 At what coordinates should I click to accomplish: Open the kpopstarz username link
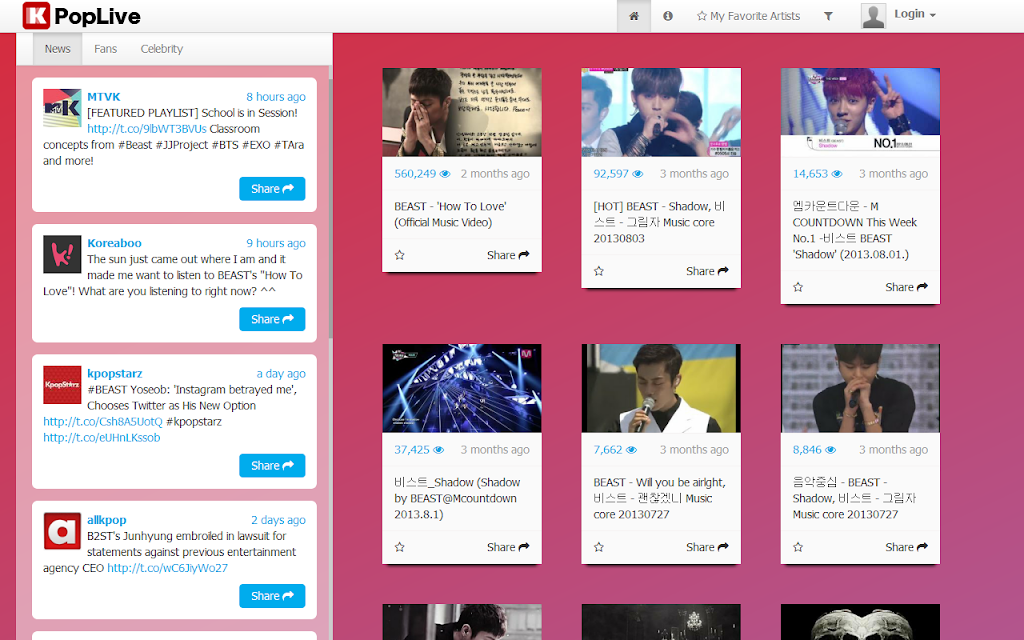115,374
